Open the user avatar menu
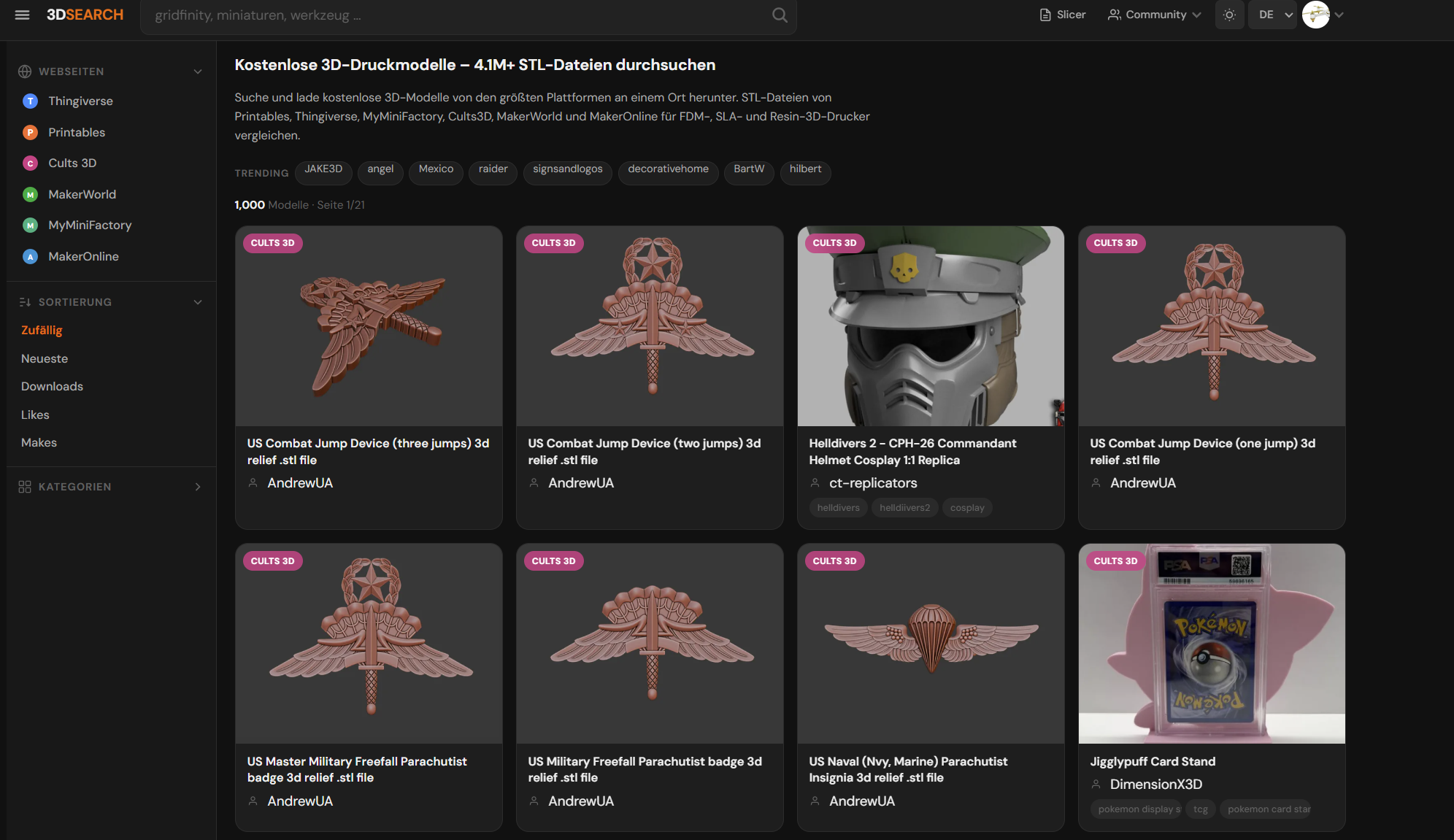The width and height of the screenshot is (1454, 840). point(1317,15)
